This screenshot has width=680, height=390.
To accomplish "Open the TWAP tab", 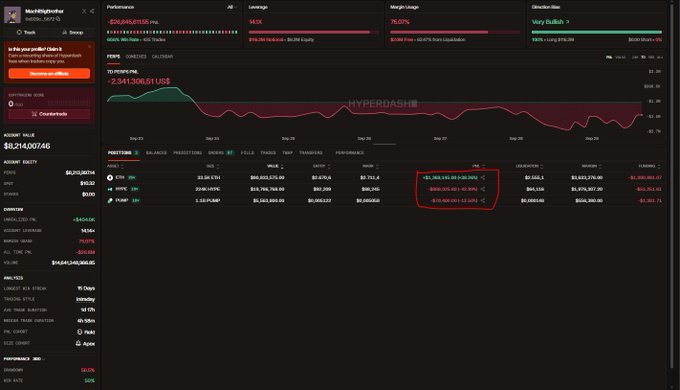I will (x=287, y=153).
